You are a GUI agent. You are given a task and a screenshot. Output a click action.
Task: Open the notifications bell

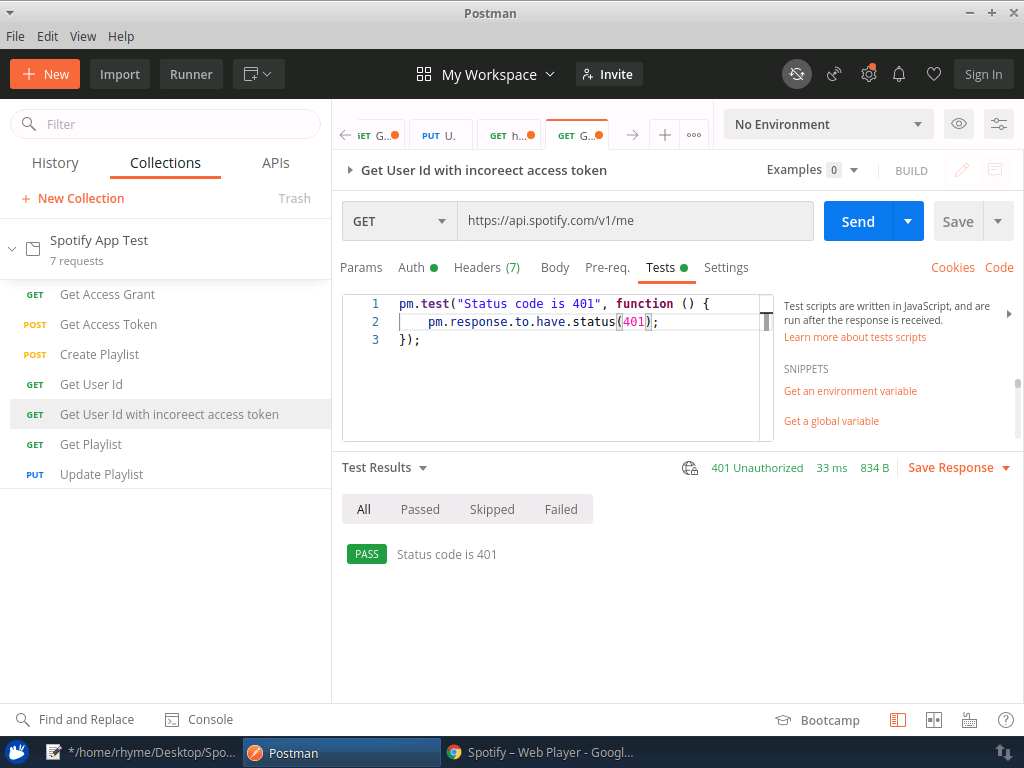[899, 74]
